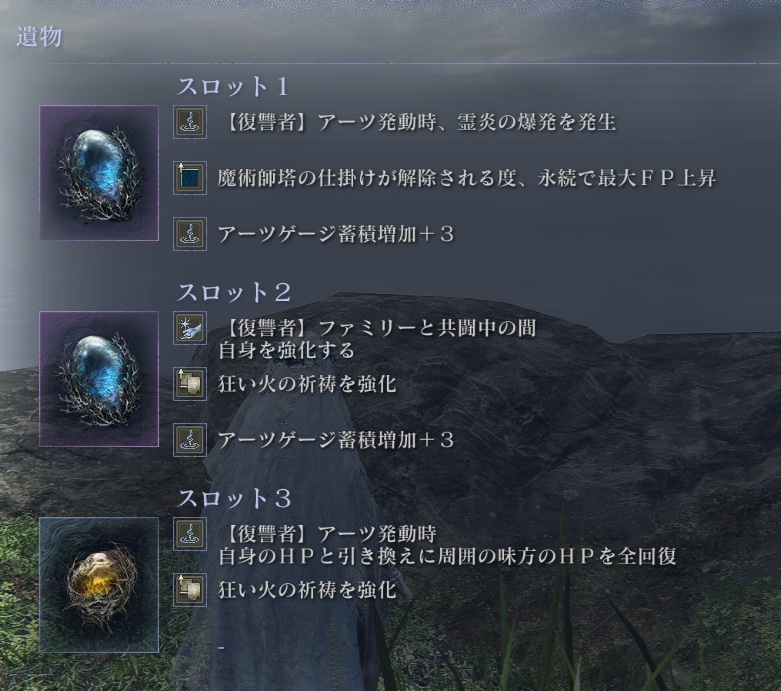Image resolution: width=781 pixels, height=691 pixels.
Task: Open the スロット２ heading
Action: click(x=234, y=292)
